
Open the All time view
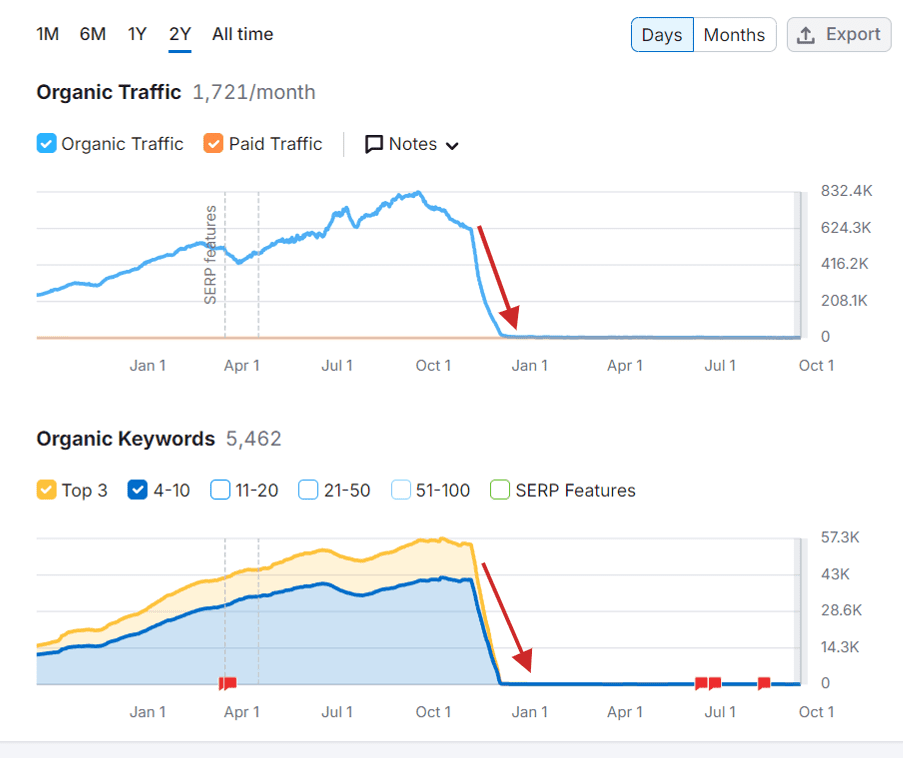click(x=242, y=33)
